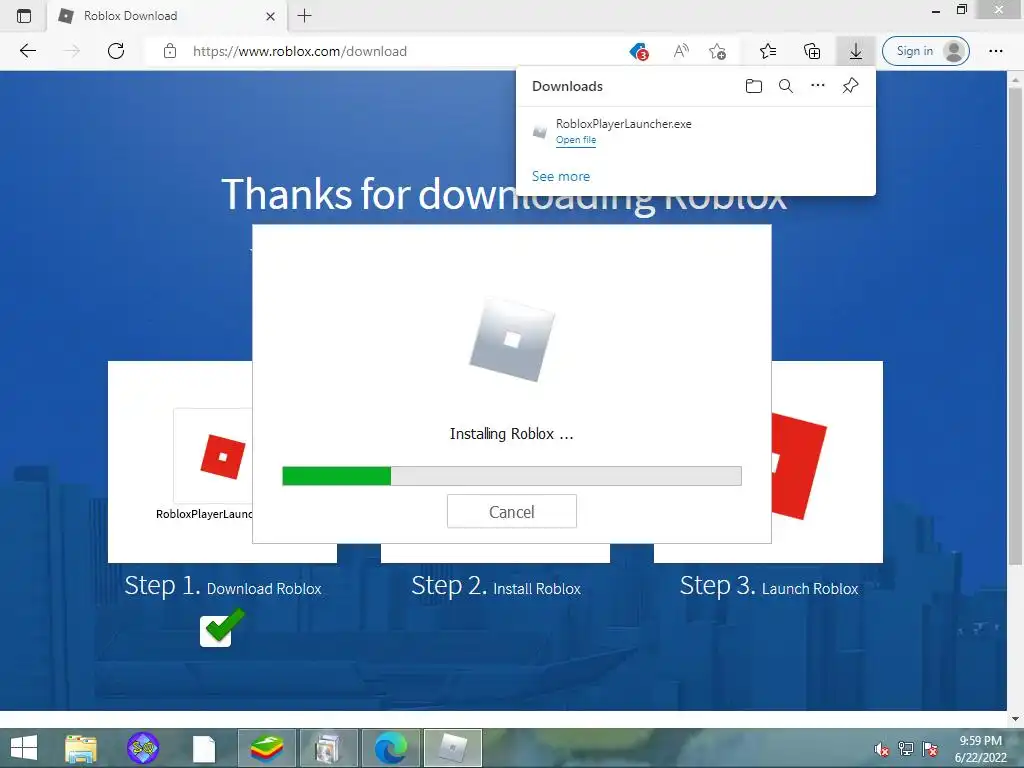Click Step 3 Launch Roblox text
1024x768 pixels.
point(769,586)
